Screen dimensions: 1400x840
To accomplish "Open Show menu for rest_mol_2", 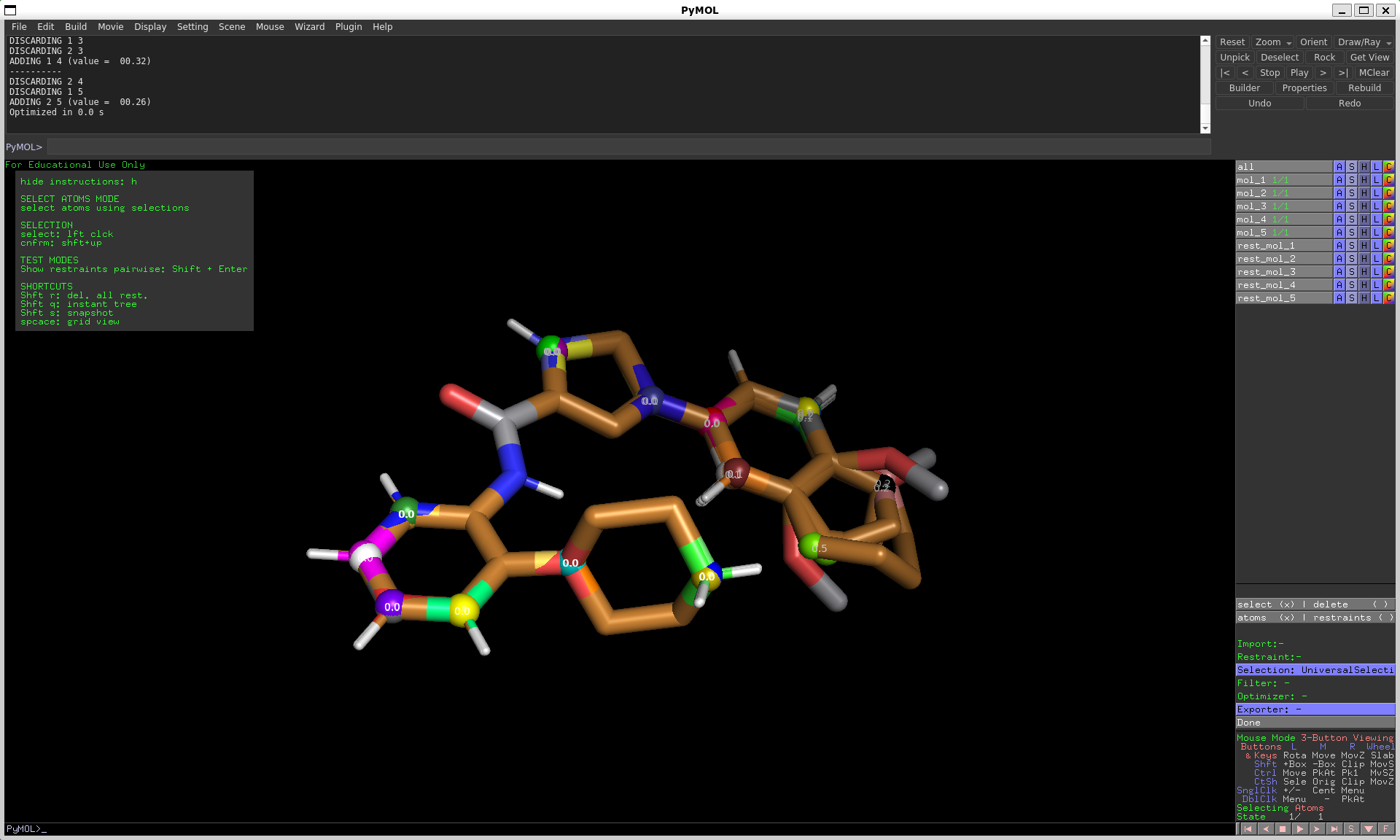I will pyautogui.click(x=1351, y=259).
